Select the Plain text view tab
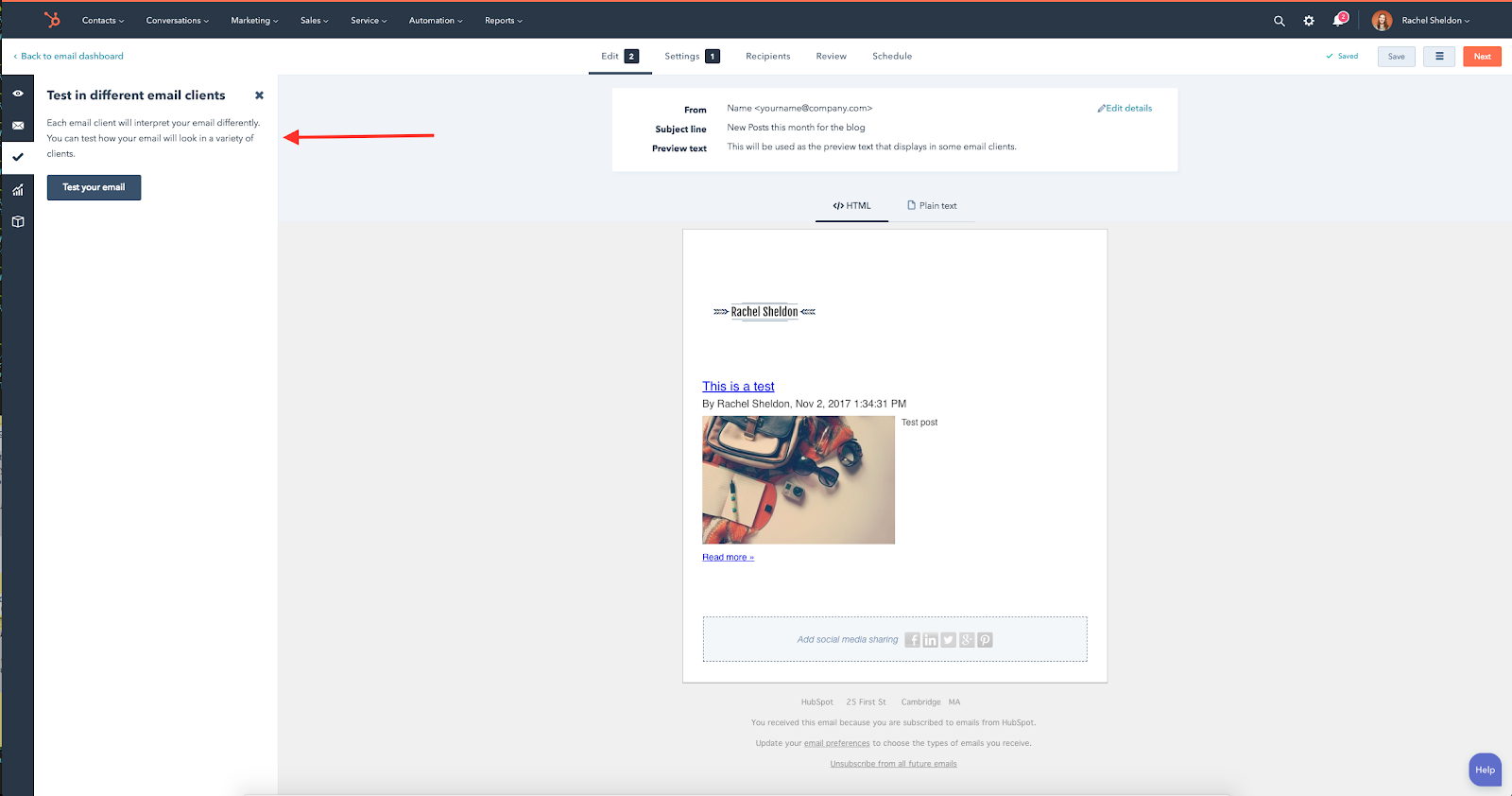 point(932,206)
